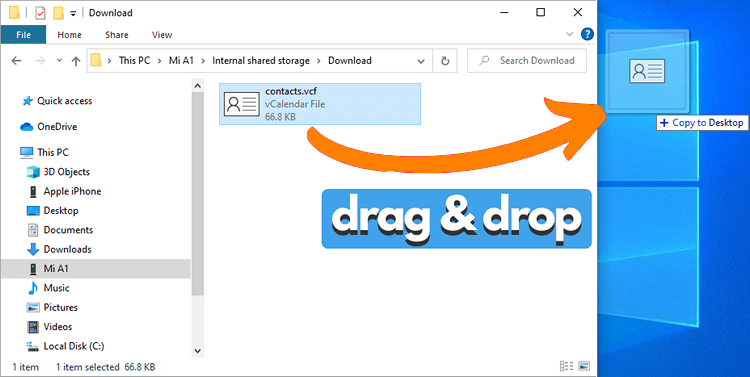The height and width of the screenshot is (377, 750).
Task: Open Pictures folder in sidebar
Action: click(60, 308)
